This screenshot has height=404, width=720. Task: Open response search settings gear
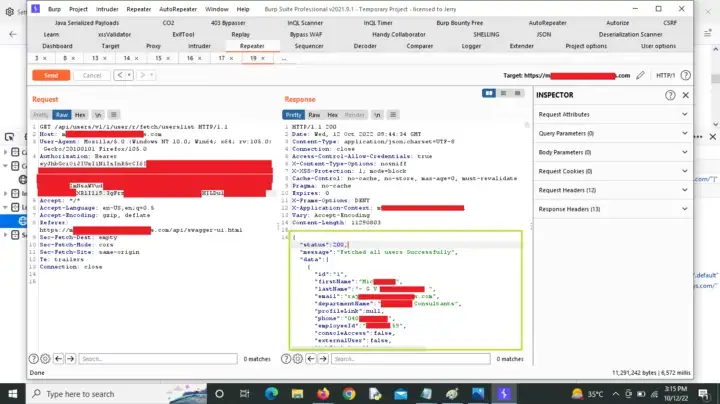(x=298, y=359)
